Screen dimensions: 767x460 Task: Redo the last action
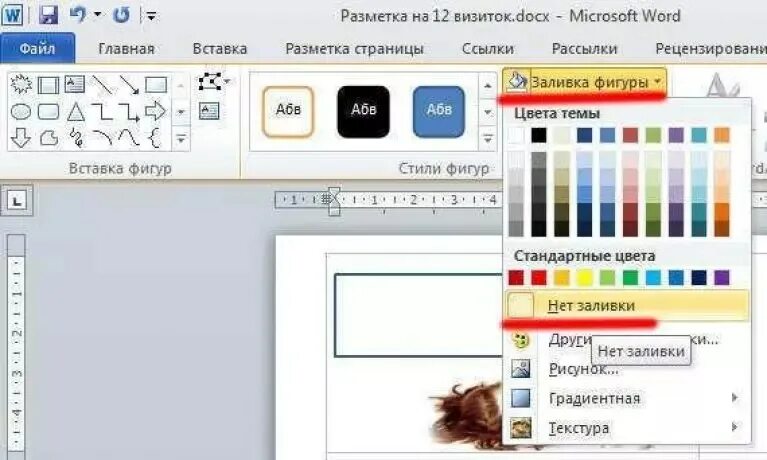121,15
